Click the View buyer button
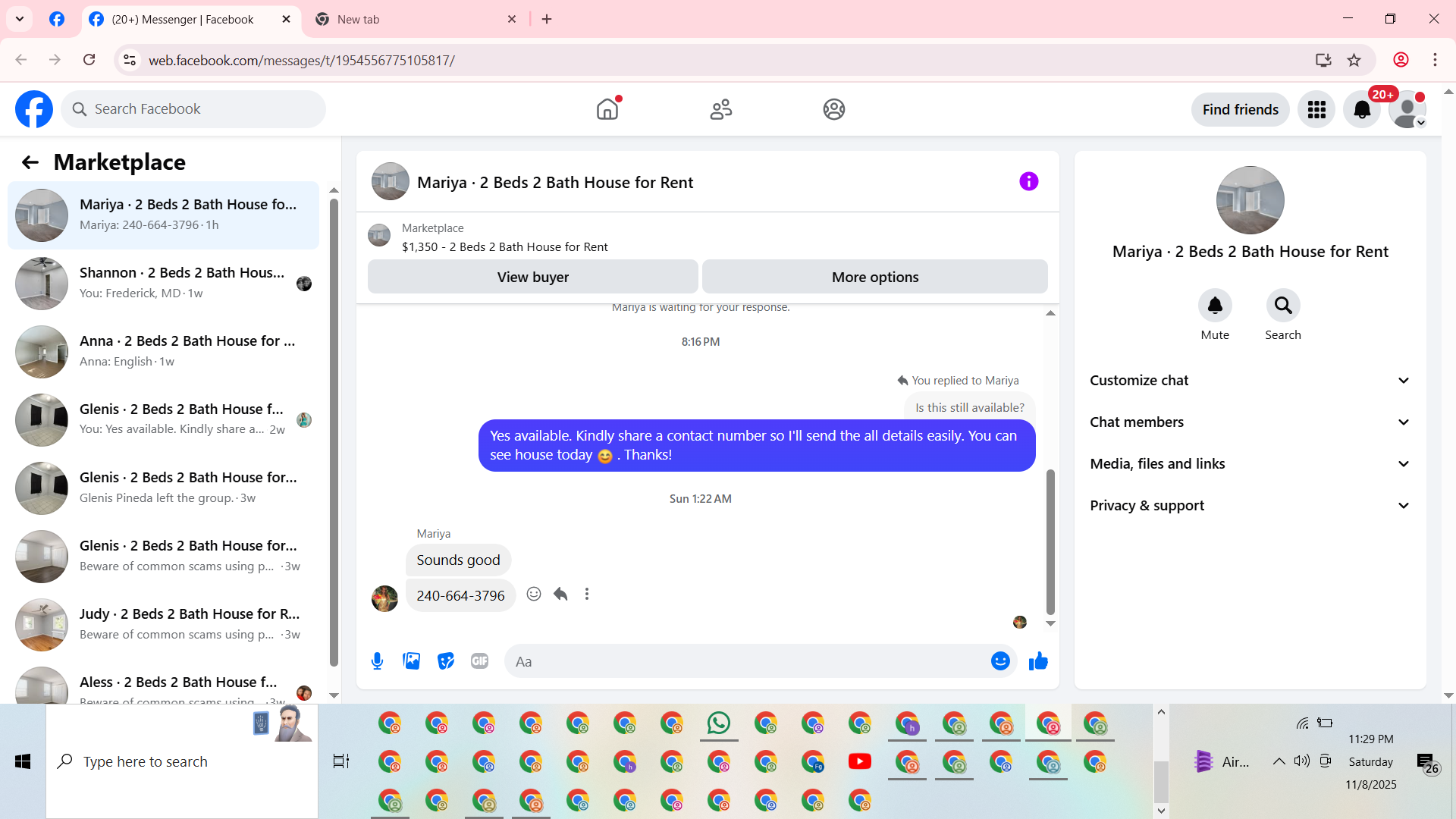1456x819 pixels. pos(532,278)
